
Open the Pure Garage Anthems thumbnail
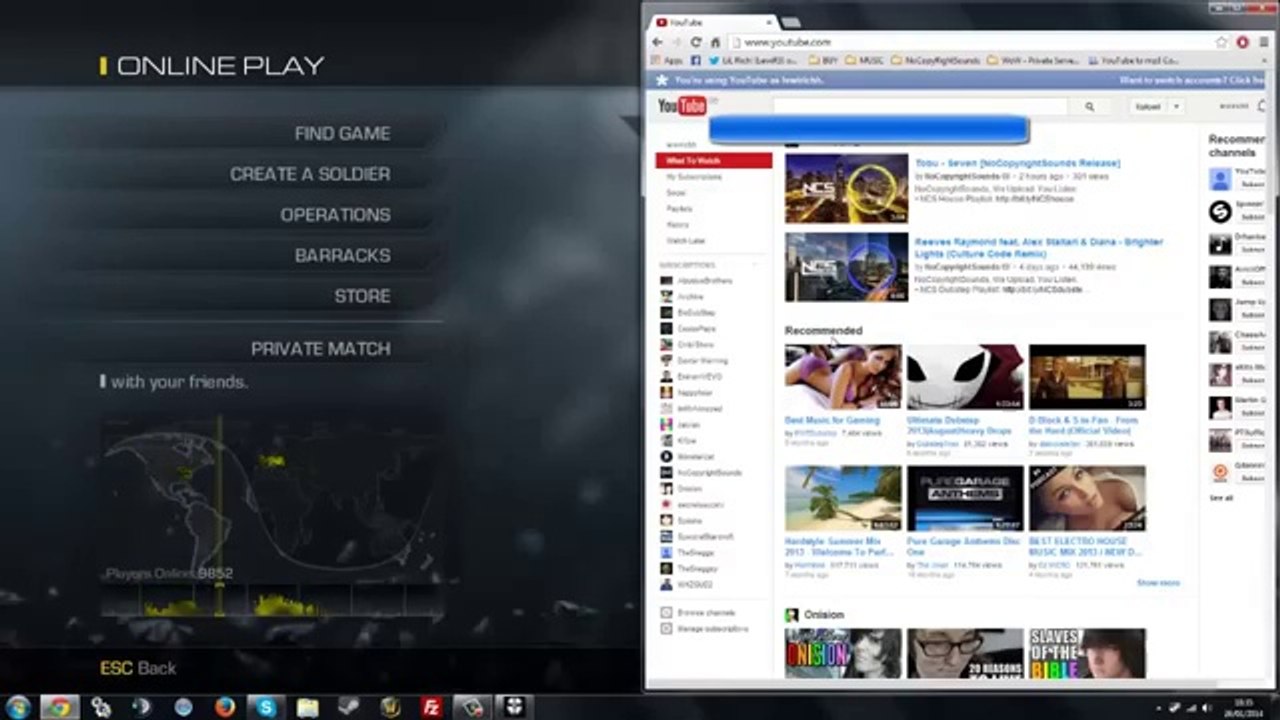tap(965, 498)
